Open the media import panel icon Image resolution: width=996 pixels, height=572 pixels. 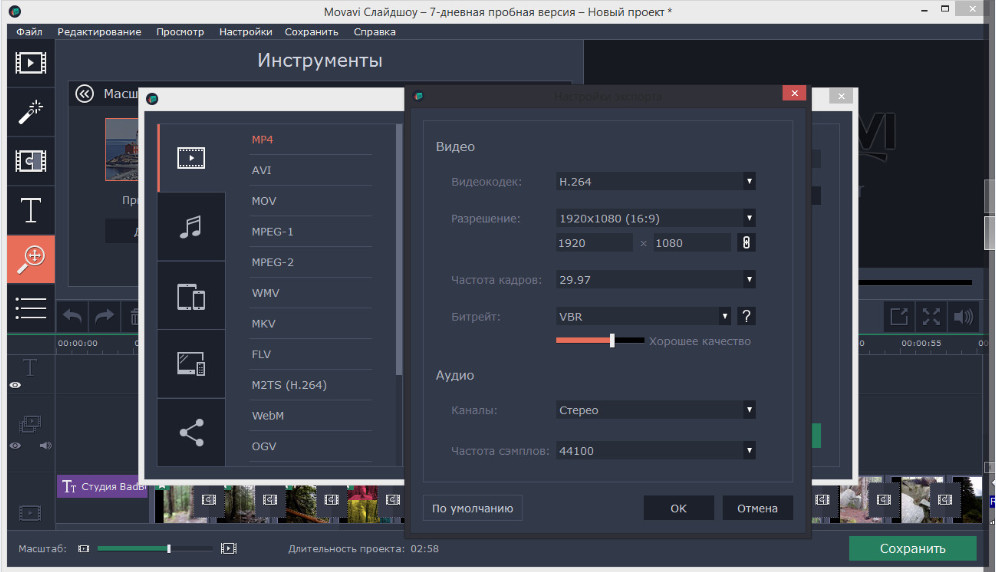[30, 63]
